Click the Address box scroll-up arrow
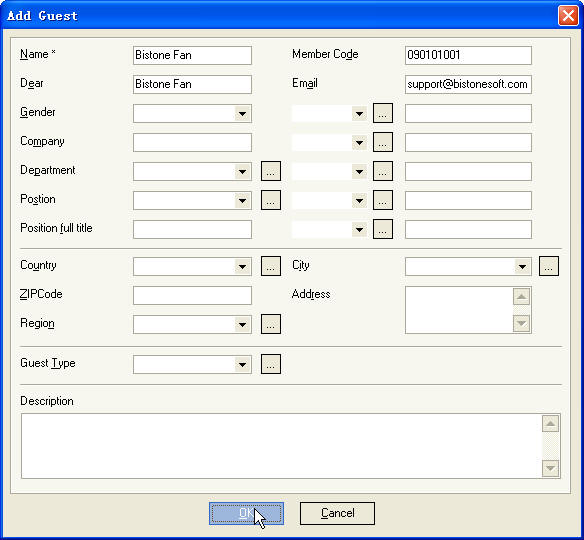The image size is (584, 540). [521, 297]
